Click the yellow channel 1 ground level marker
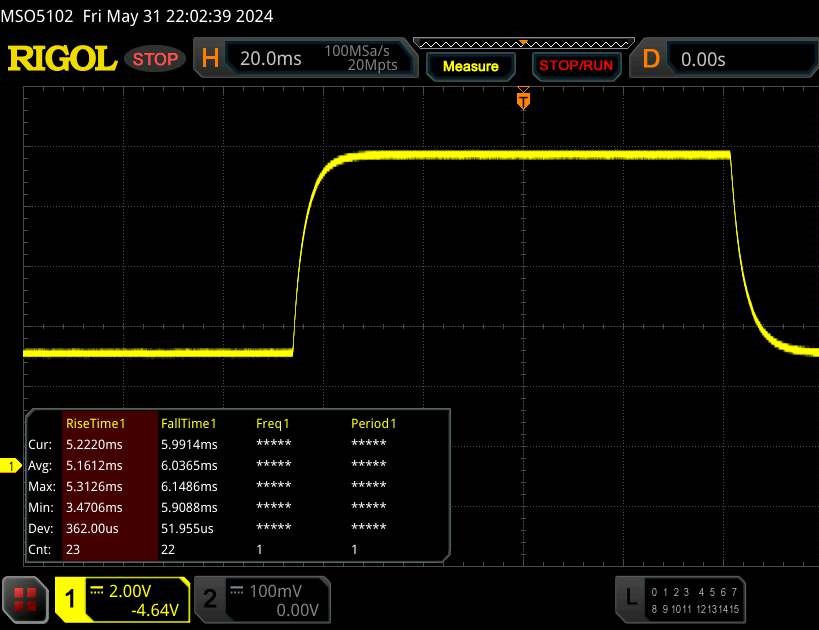The height and width of the screenshot is (630, 819). point(13,466)
